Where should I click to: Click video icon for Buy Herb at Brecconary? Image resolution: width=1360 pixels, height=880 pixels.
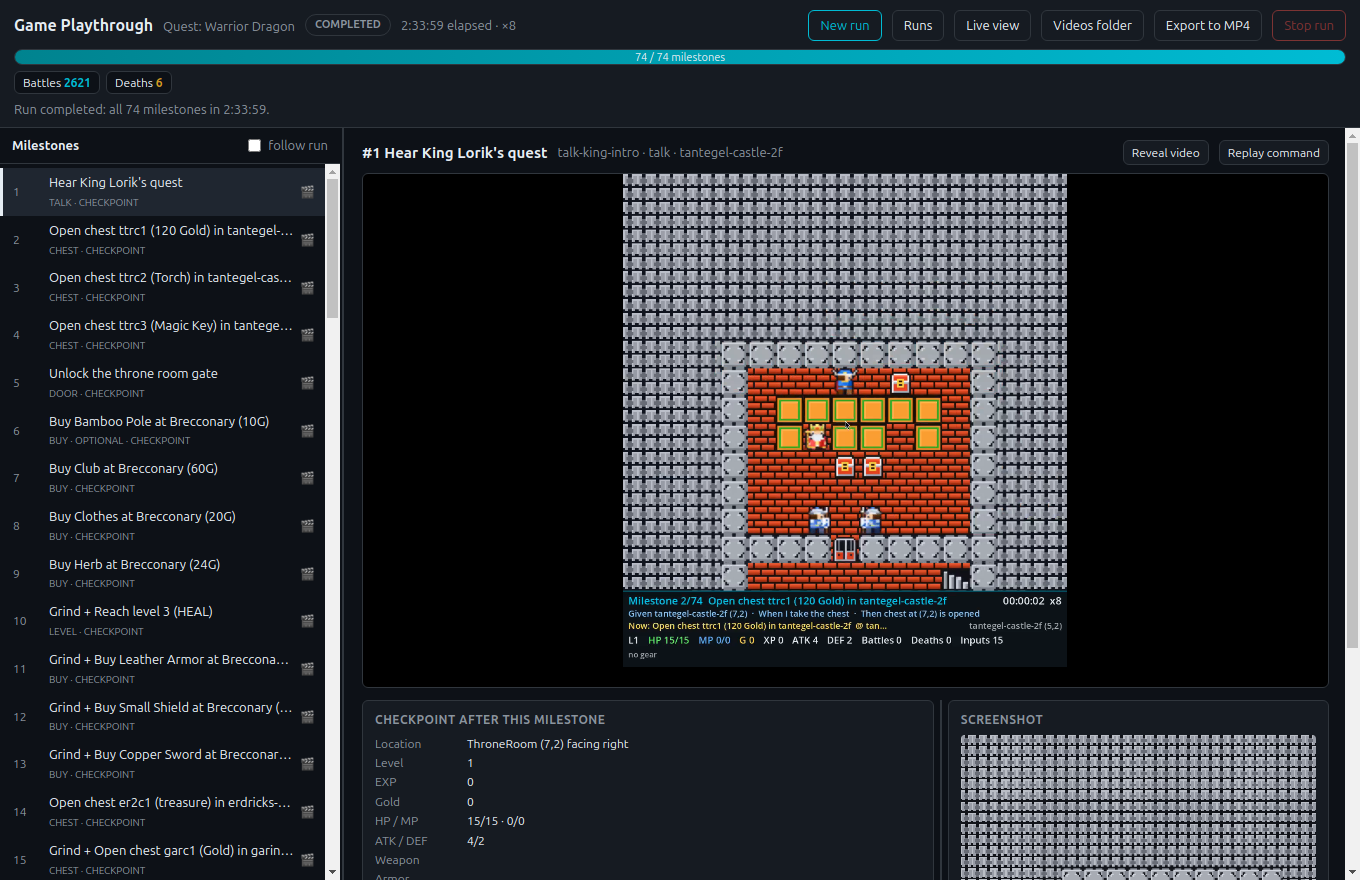pos(307,574)
